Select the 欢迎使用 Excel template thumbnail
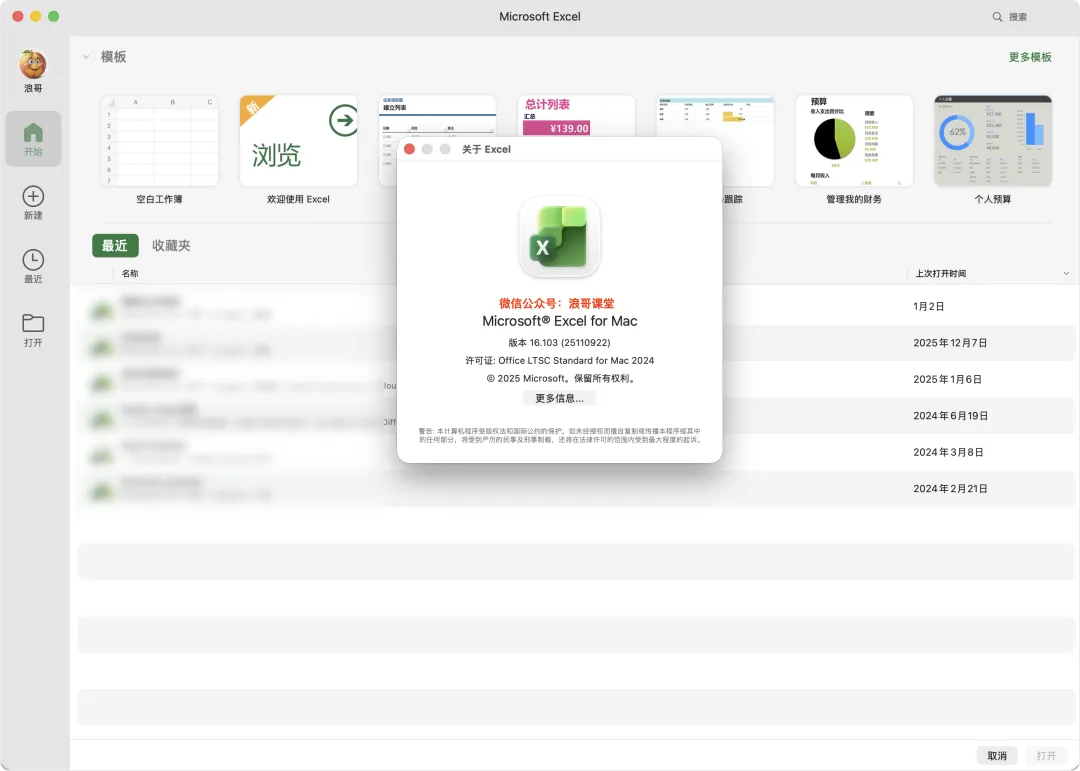This screenshot has height=771, width=1080. click(x=298, y=141)
